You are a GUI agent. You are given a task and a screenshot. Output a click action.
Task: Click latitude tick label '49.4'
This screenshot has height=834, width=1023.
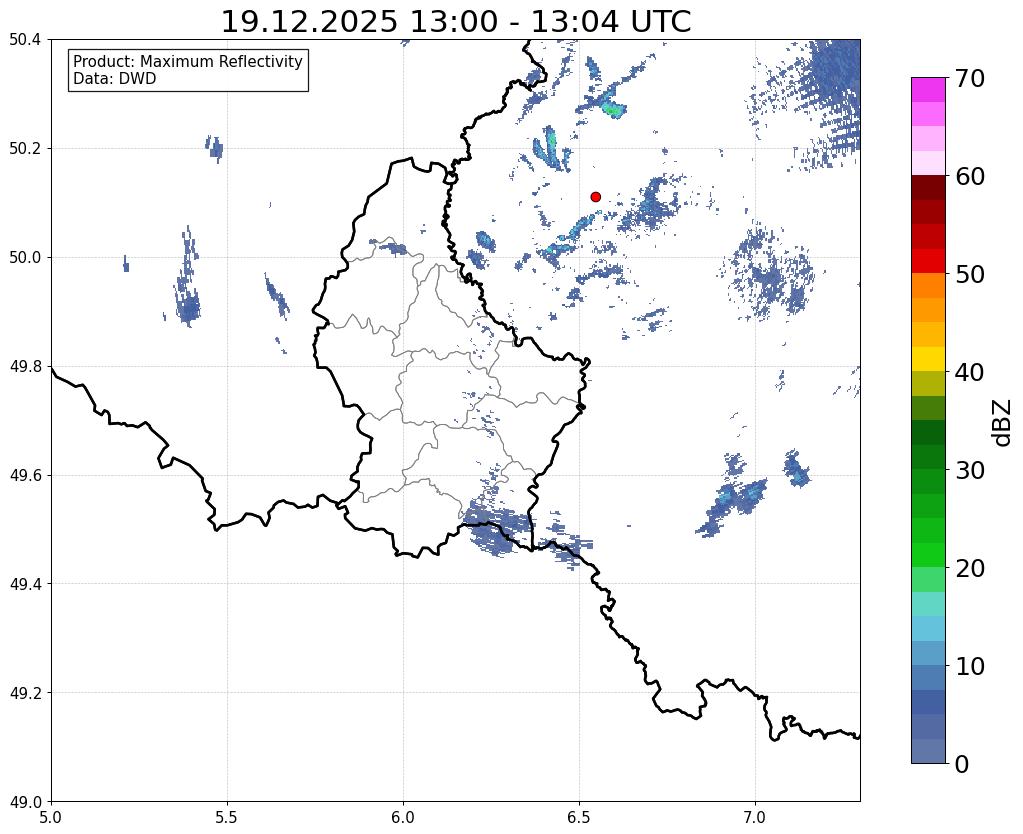point(25,584)
